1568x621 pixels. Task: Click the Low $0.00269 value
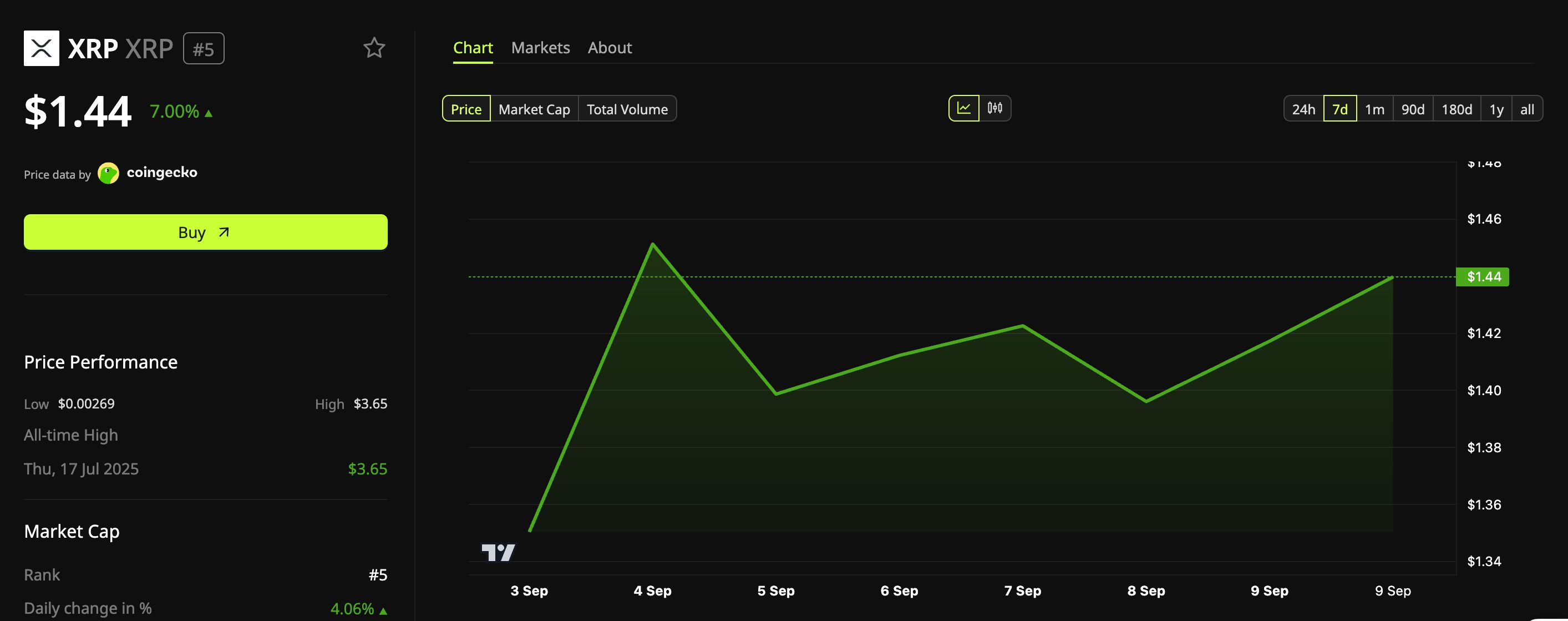(x=87, y=403)
